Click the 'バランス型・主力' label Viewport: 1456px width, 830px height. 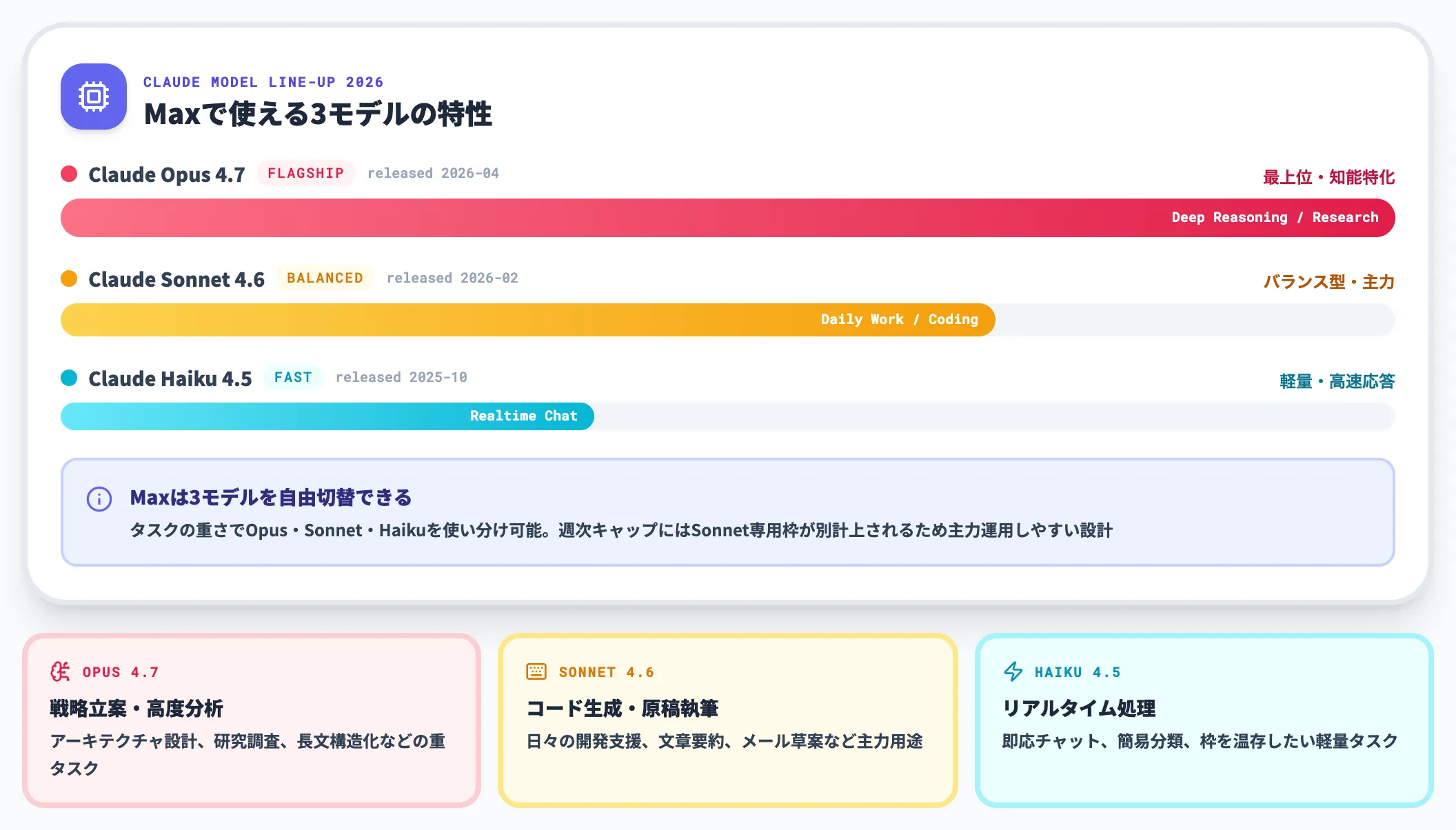click(x=1329, y=282)
